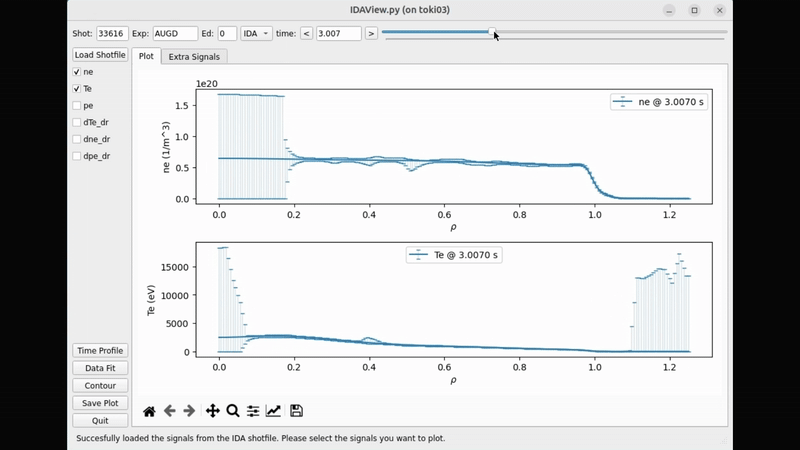Click the Load Shotfile button
The height and width of the screenshot is (450, 800).
coord(100,55)
